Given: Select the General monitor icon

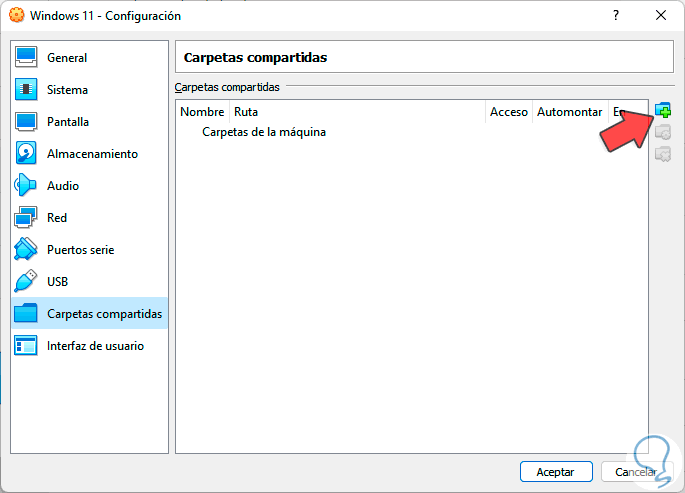Looking at the screenshot, I should click(x=27, y=58).
